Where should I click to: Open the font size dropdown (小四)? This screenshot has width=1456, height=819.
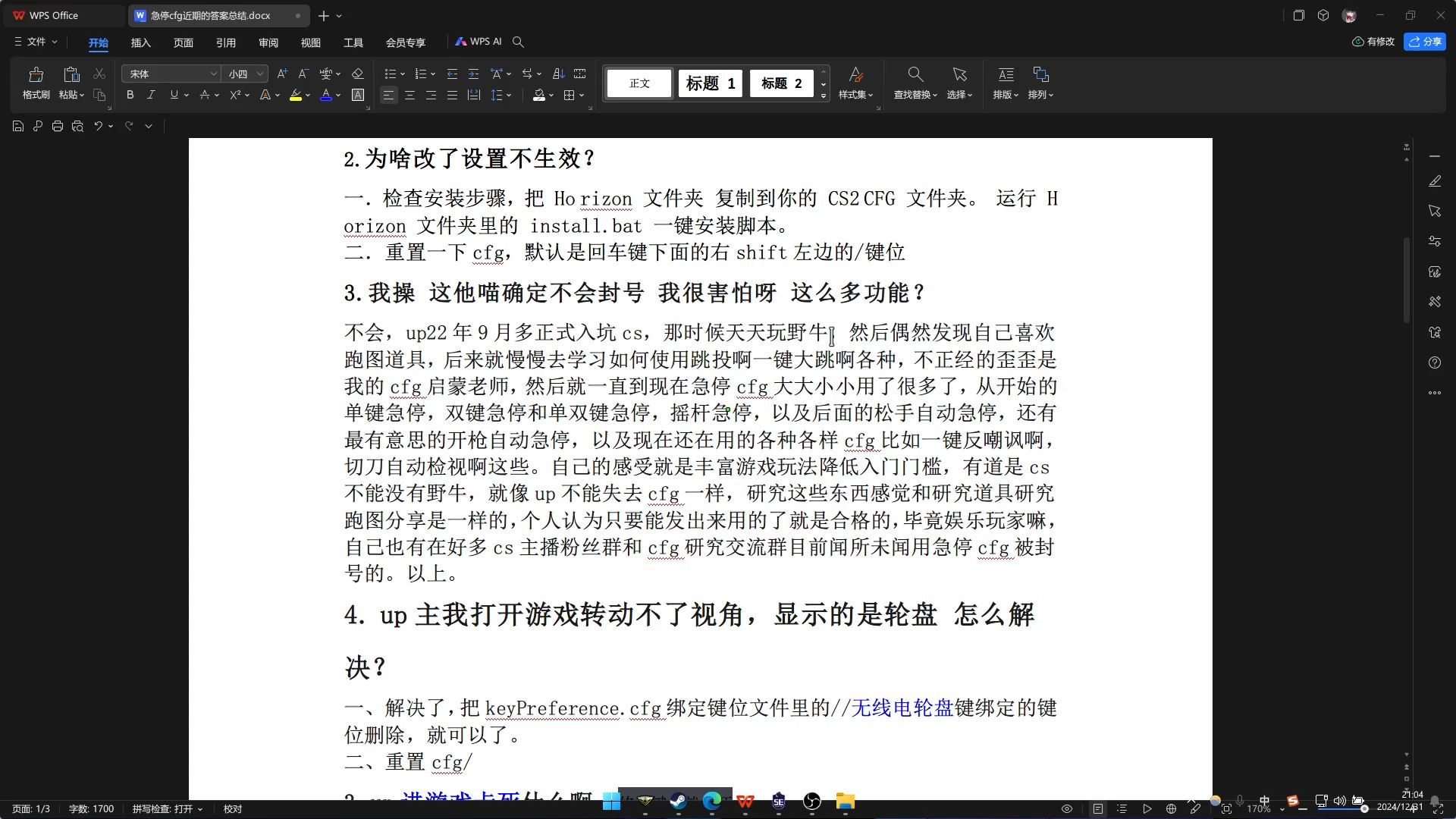(260, 74)
